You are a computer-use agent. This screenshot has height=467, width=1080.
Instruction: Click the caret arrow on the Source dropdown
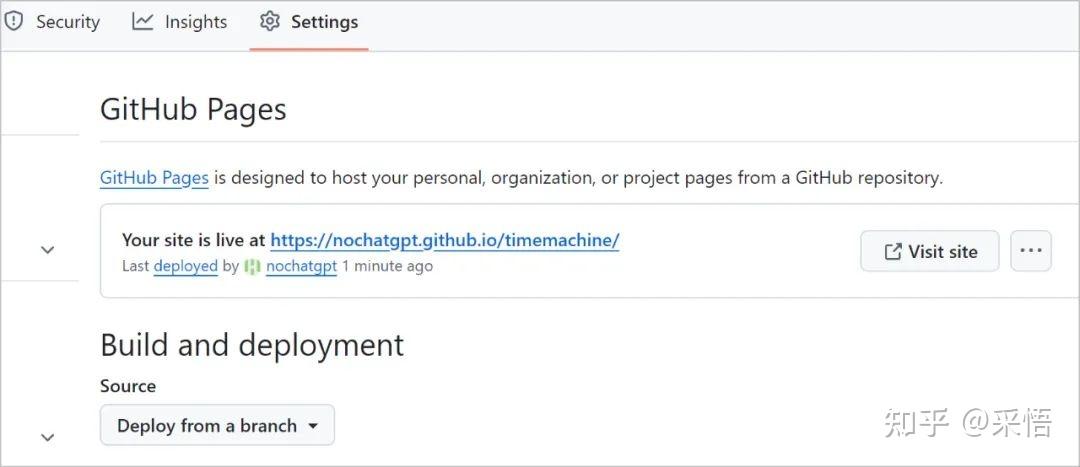313,426
